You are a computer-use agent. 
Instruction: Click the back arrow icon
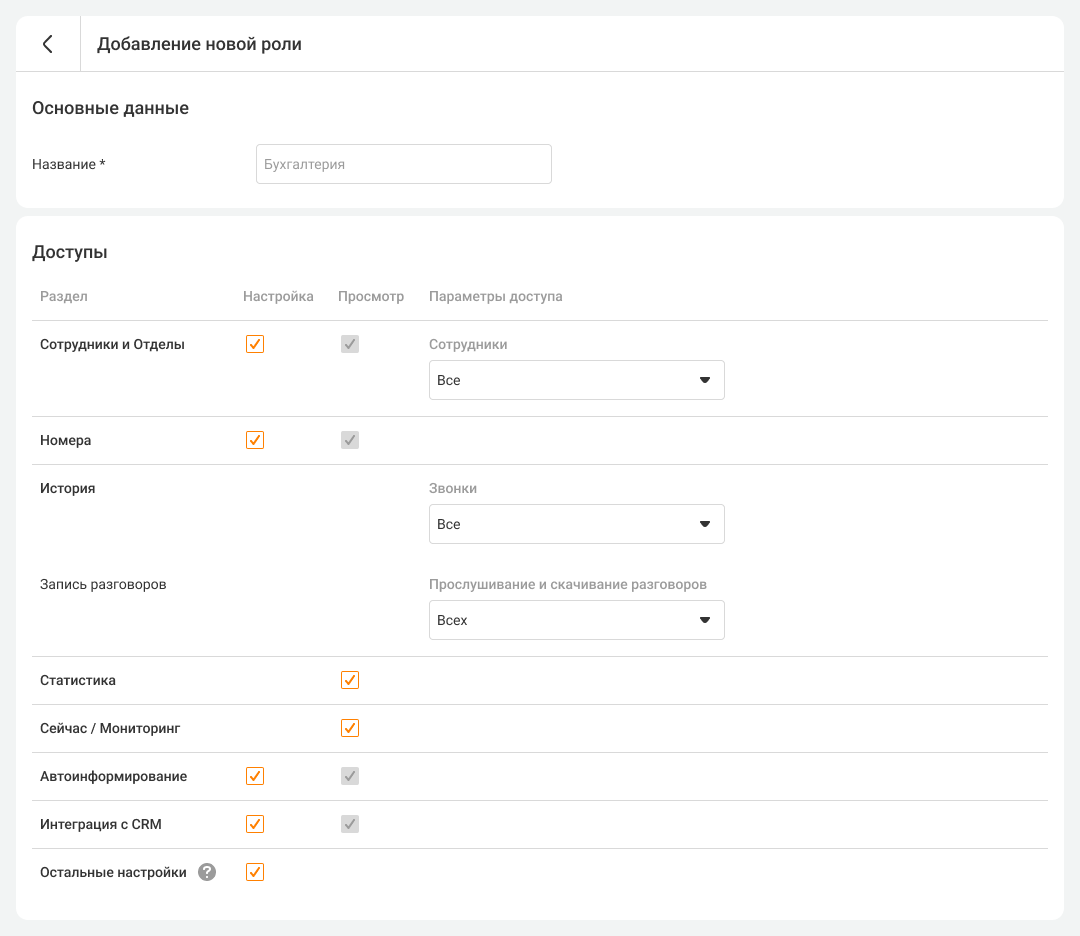click(x=47, y=44)
